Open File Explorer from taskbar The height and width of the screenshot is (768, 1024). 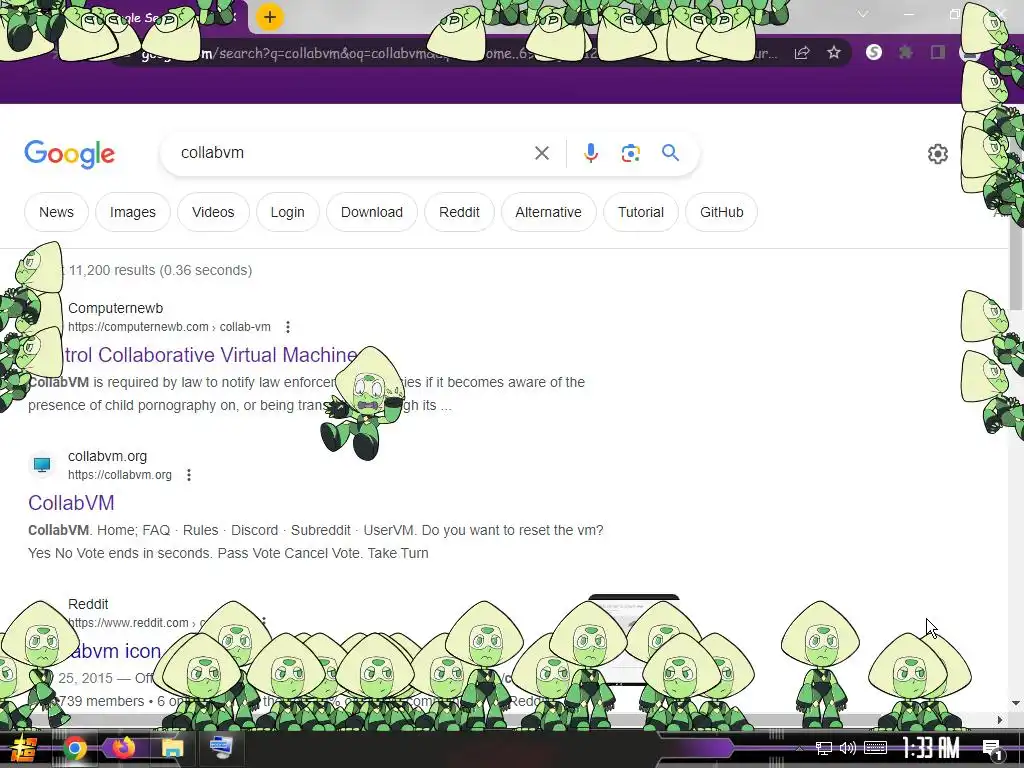(172, 748)
